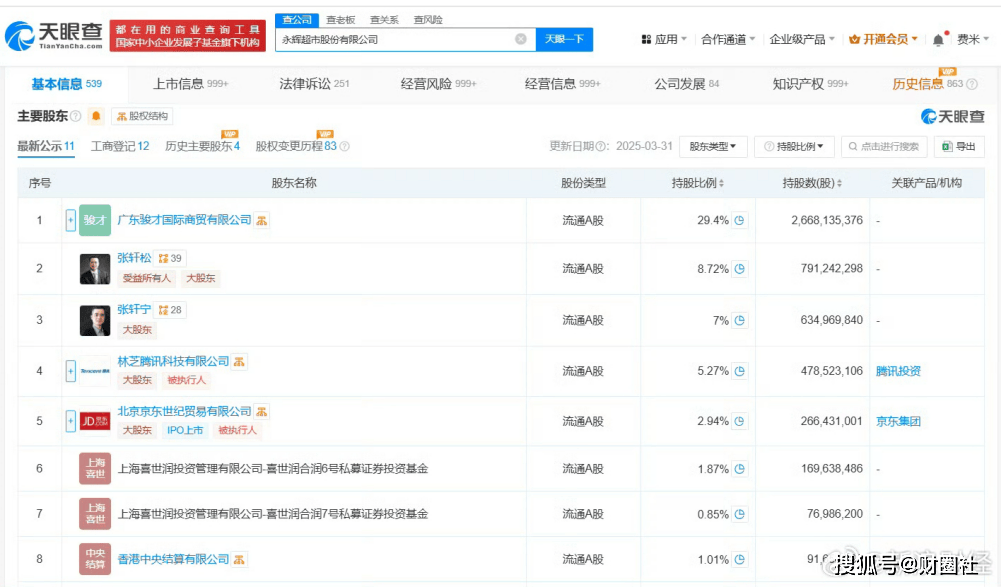Expand the 广东骏才国际商贸有限公司 row
Screen dimensions: 1001x587
pos(71,220)
